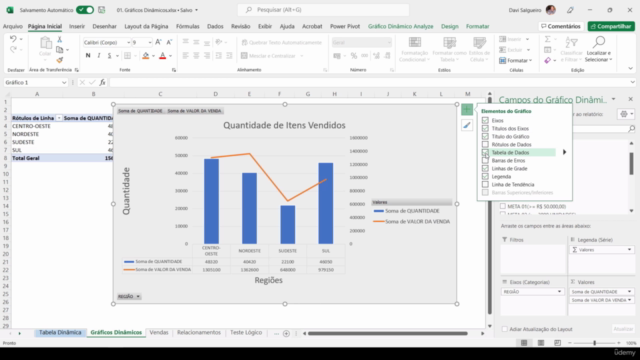Click the insert function fx icon

click(x=102, y=82)
